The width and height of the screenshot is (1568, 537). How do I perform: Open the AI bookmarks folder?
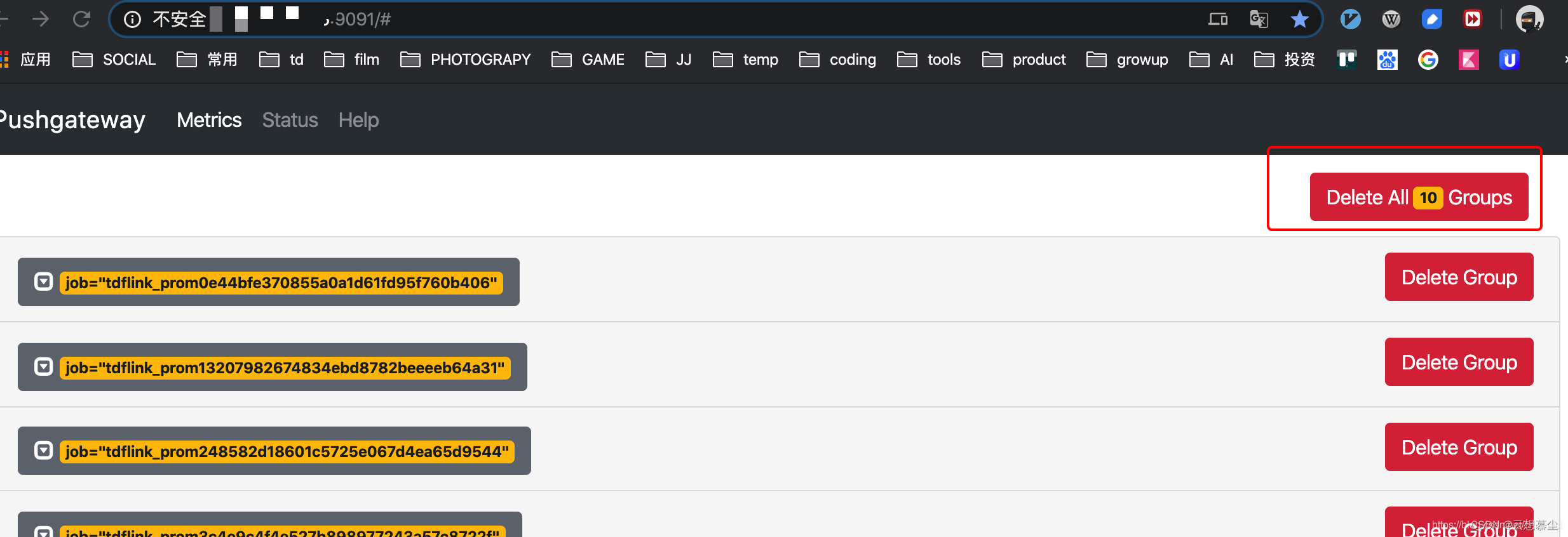tap(1211, 60)
